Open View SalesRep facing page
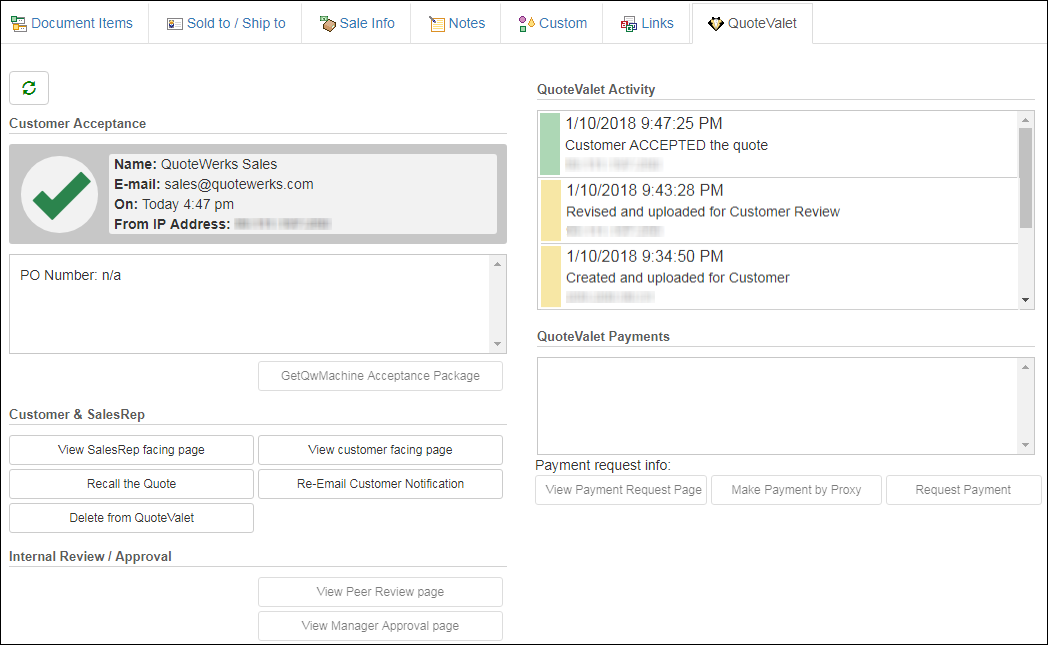 coord(131,450)
